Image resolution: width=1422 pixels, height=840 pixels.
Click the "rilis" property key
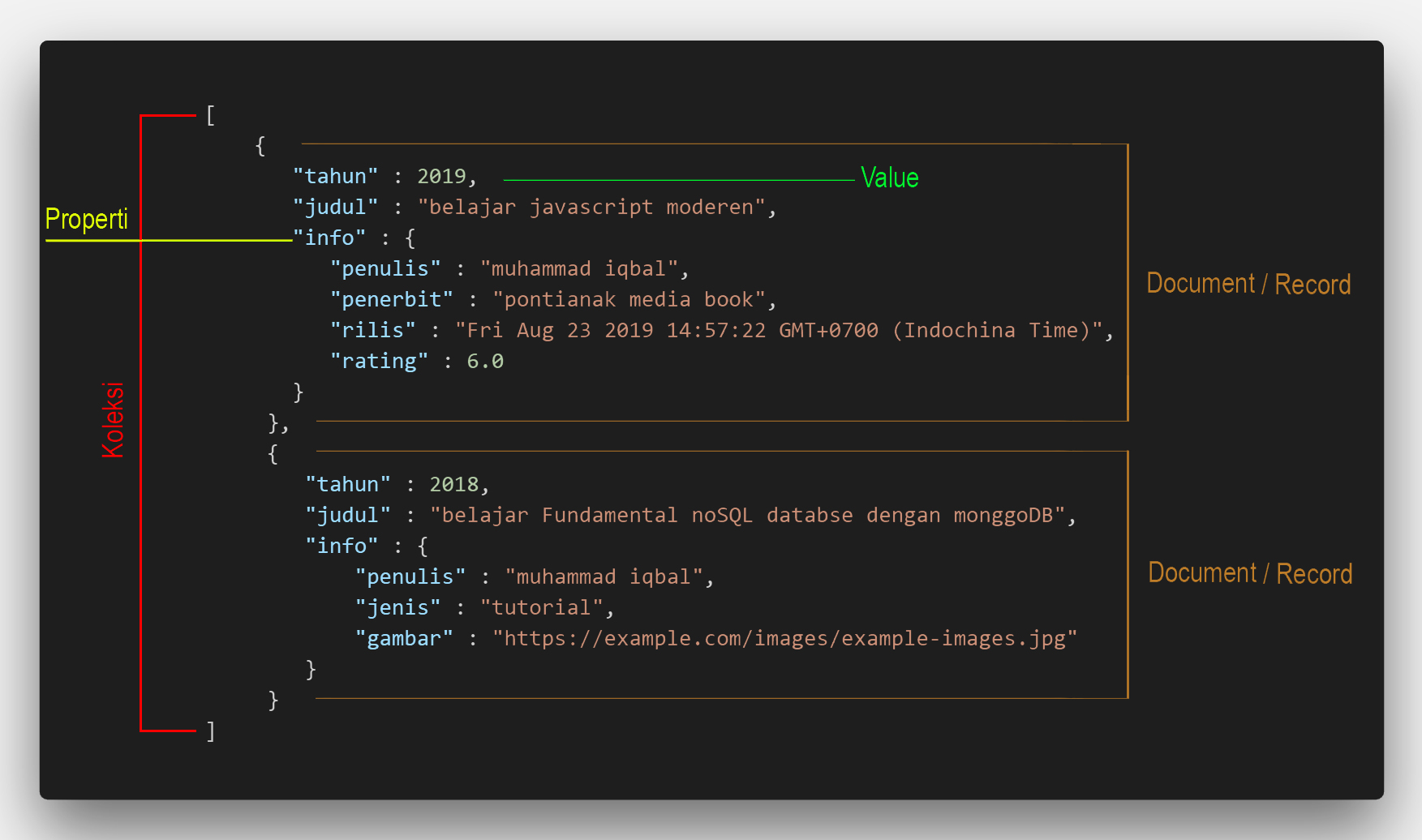click(x=372, y=331)
